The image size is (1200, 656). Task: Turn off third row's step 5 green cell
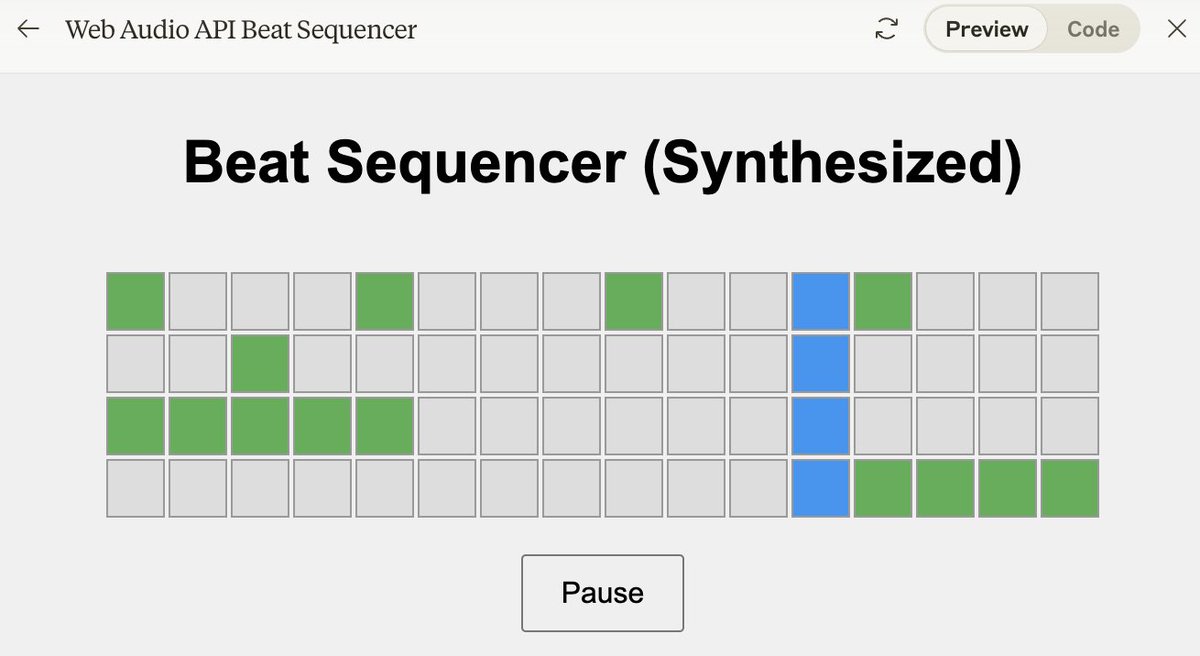pyautogui.click(x=385, y=426)
